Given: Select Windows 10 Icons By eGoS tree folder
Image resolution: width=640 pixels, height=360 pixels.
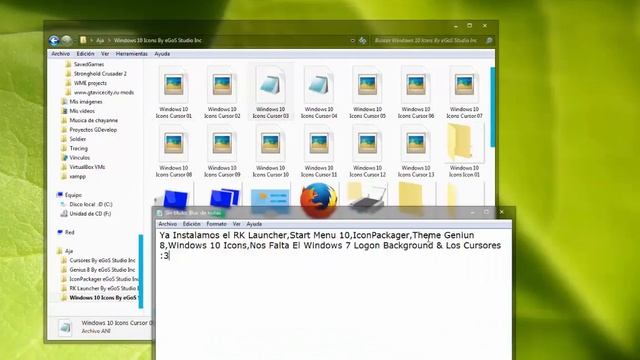Looking at the screenshot, I should point(99,298).
